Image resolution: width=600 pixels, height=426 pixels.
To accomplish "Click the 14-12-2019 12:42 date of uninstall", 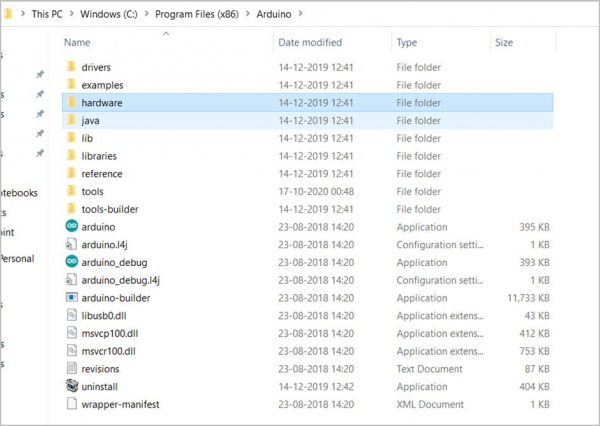I will click(x=316, y=387).
